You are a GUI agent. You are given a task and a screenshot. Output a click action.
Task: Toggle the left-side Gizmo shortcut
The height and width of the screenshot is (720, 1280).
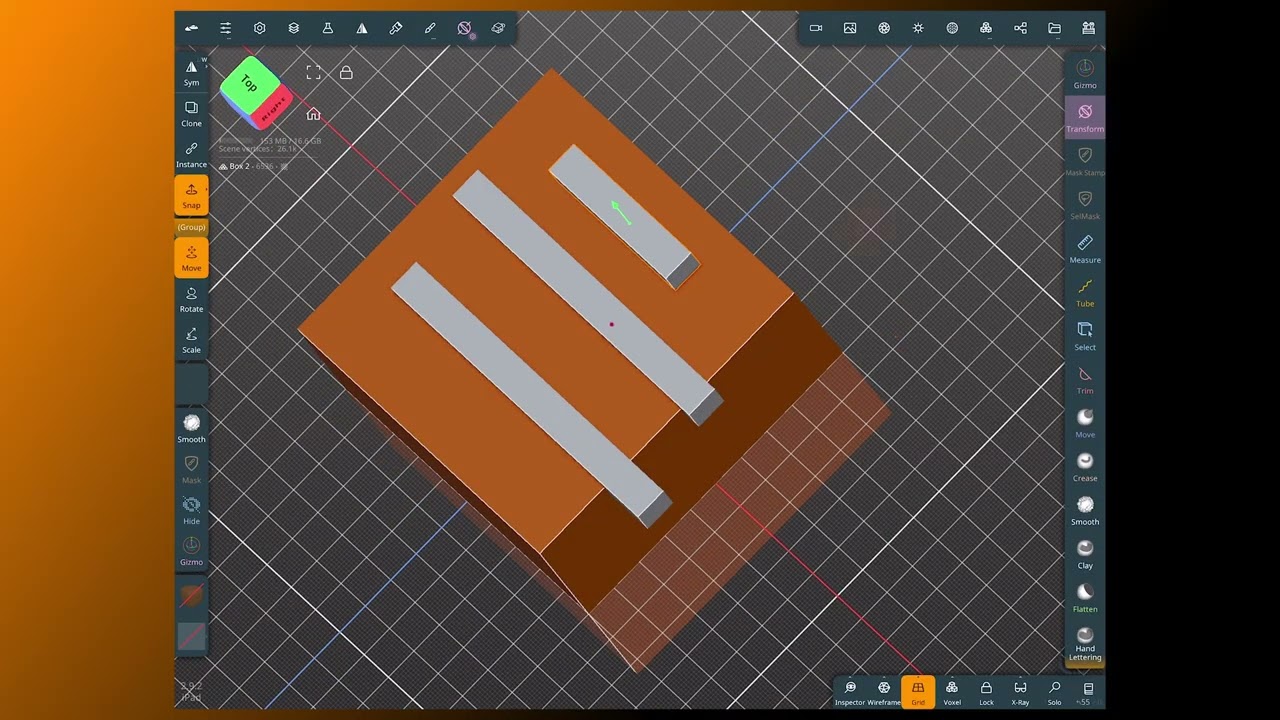tap(191, 552)
